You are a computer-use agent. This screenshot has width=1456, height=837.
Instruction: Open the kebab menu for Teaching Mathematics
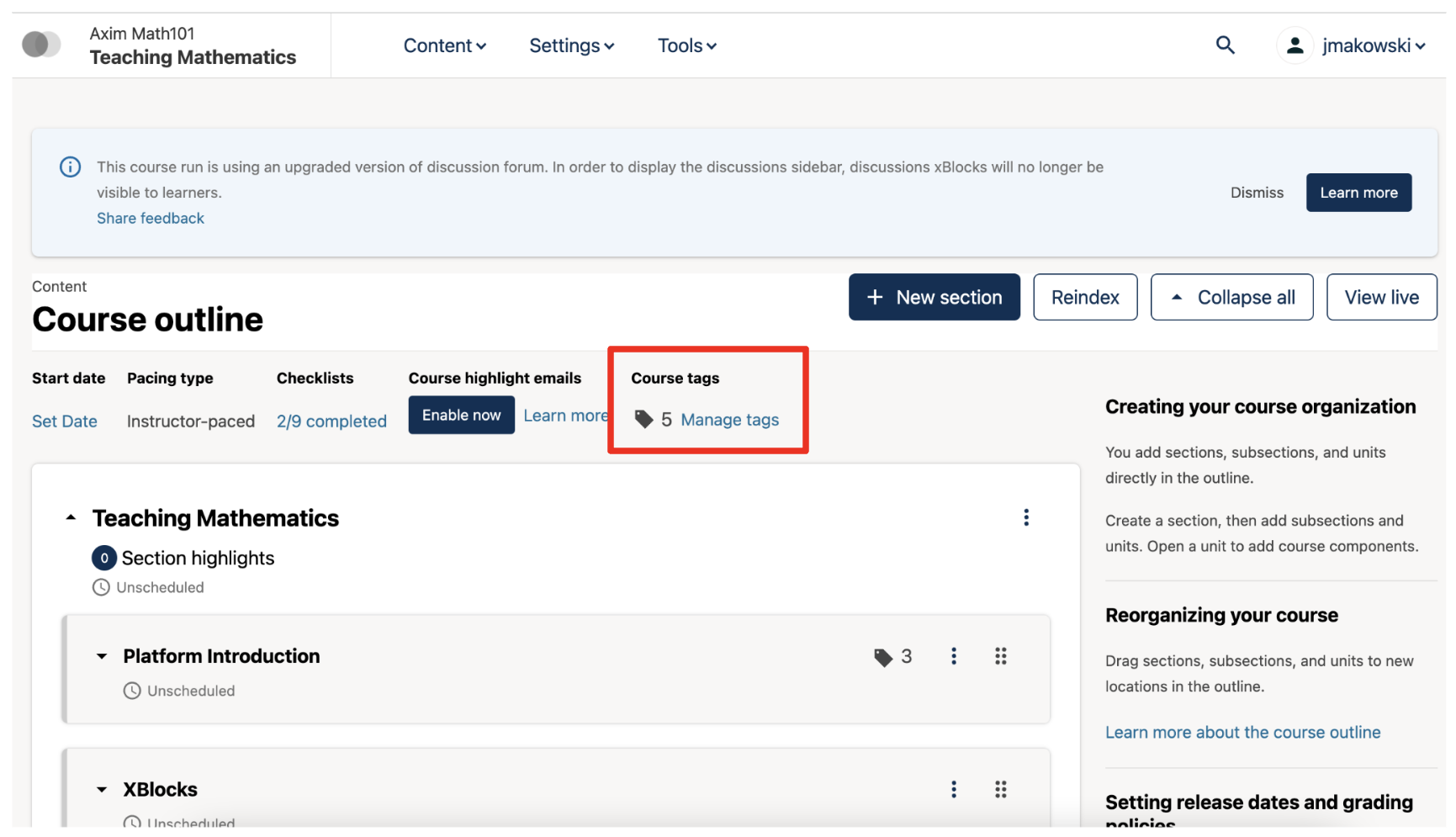tap(1026, 517)
